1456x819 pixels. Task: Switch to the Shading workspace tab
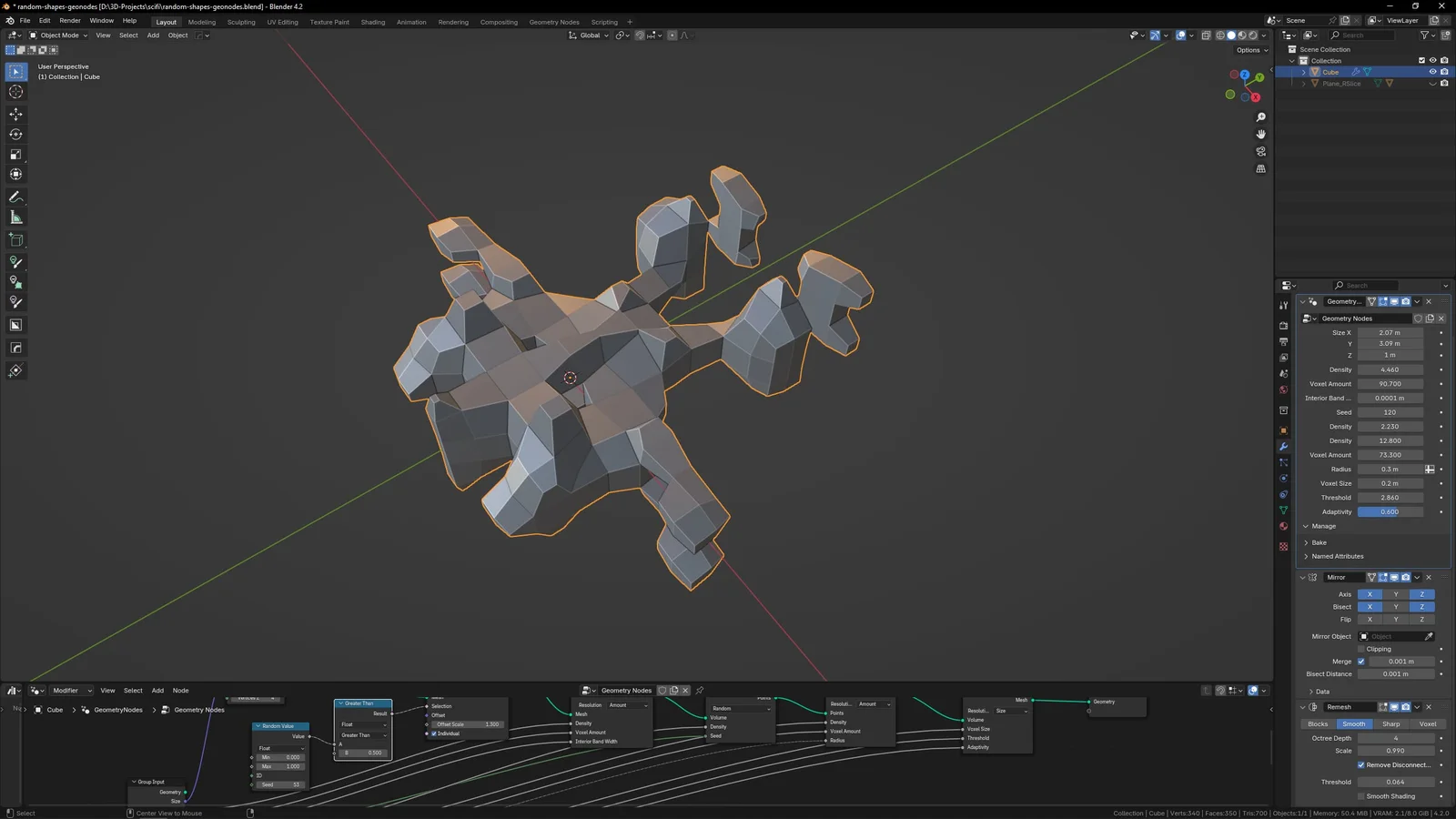pos(372,22)
